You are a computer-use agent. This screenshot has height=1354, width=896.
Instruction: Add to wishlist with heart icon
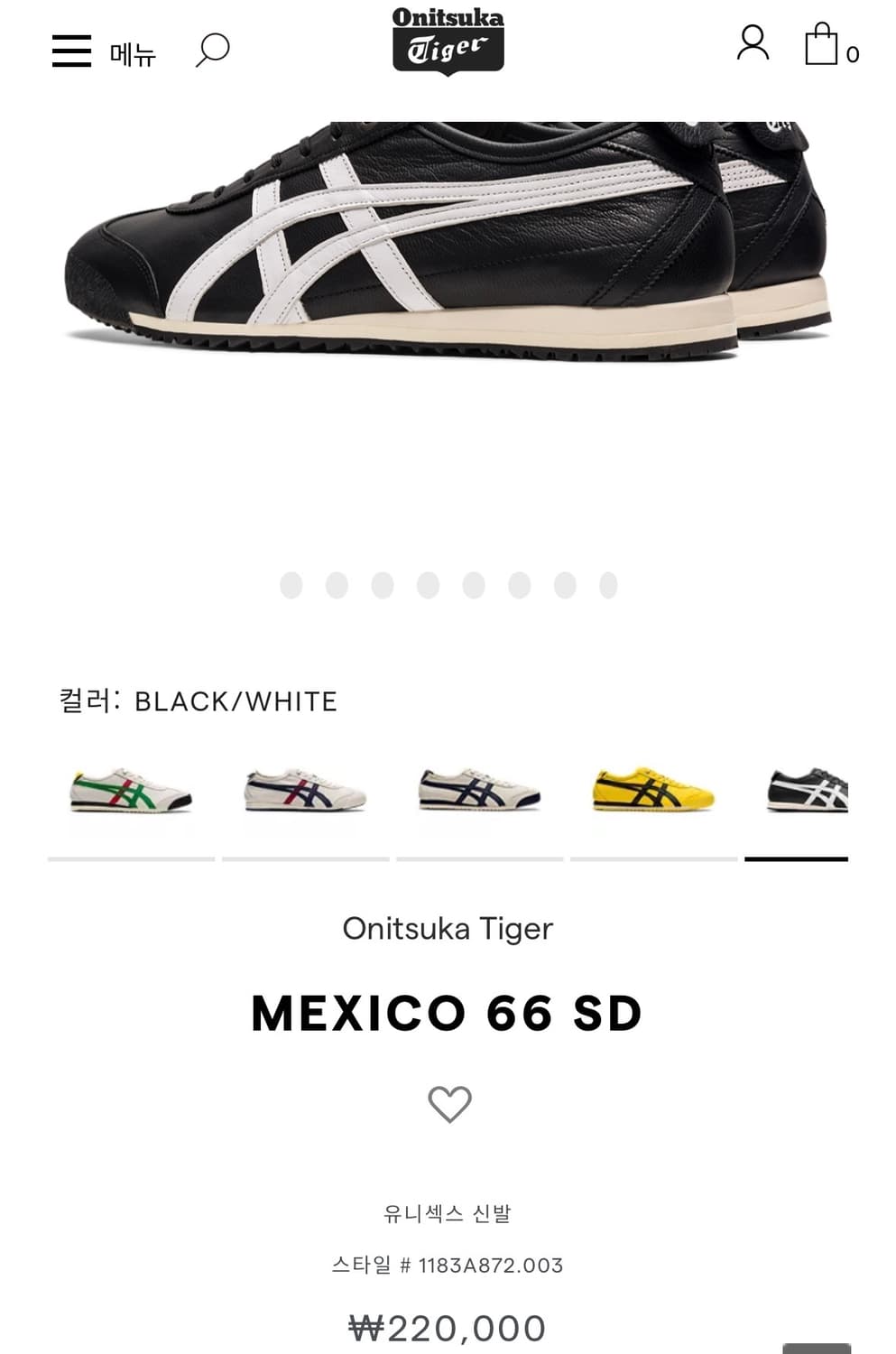[x=449, y=1104]
